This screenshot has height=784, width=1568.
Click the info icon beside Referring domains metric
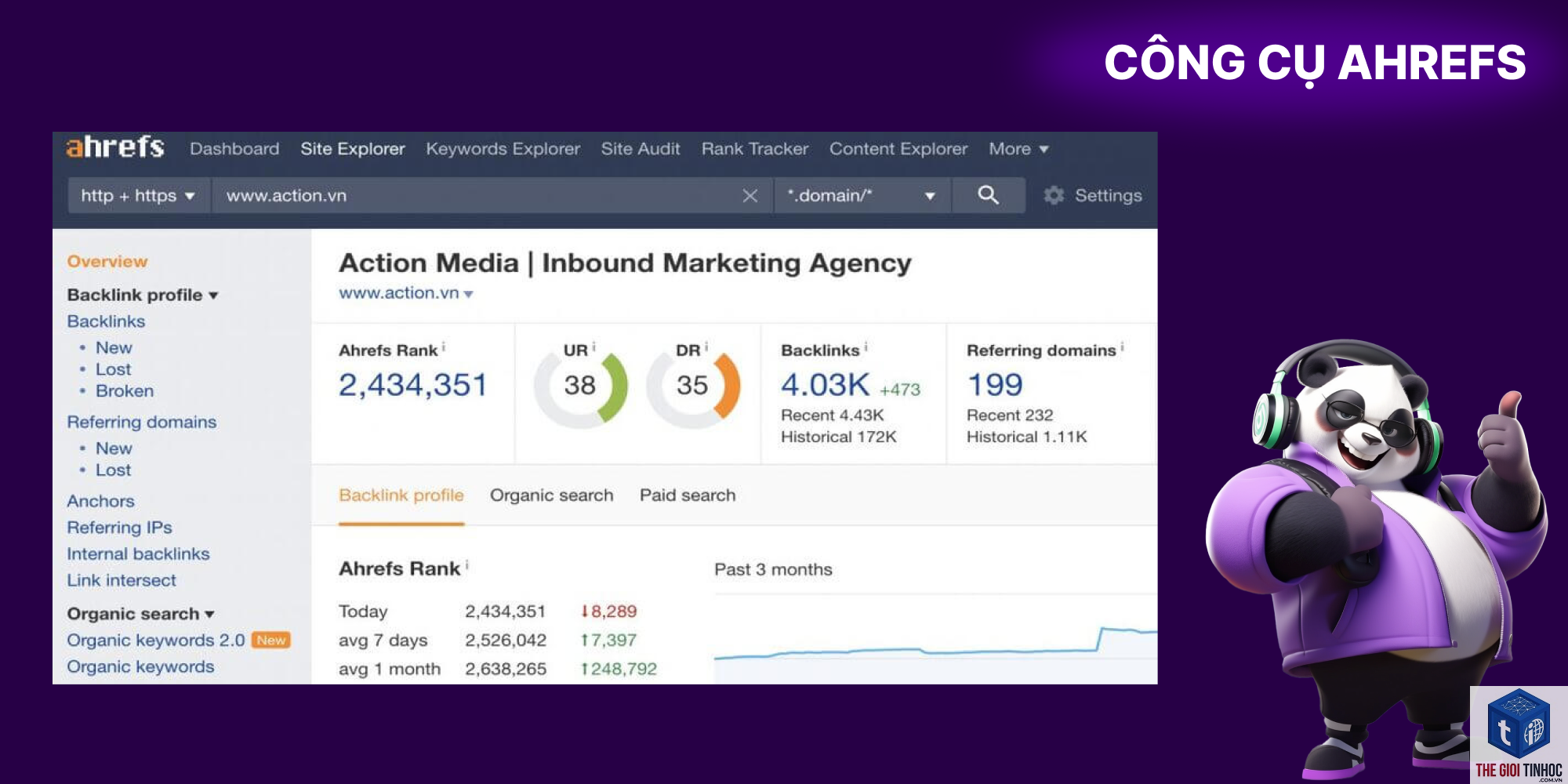pos(1122,347)
